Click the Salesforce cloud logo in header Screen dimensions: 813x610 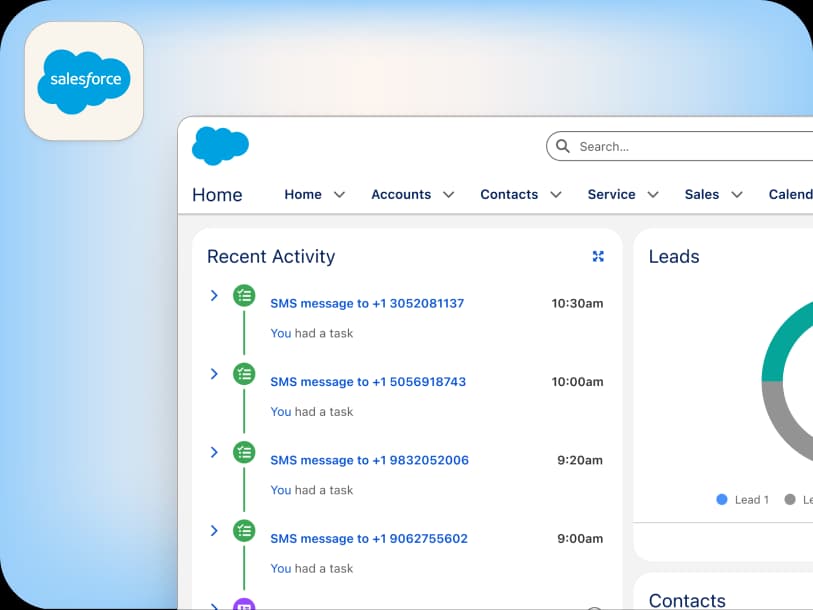[220, 146]
